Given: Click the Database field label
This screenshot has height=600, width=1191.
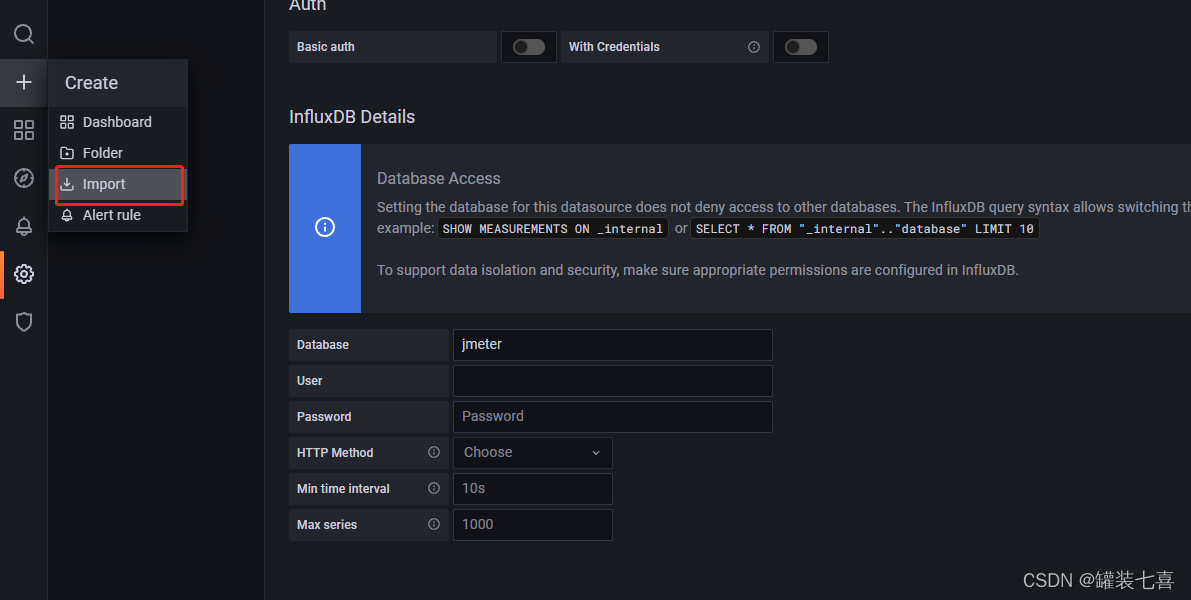Looking at the screenshot, I should tap(323, 345).
